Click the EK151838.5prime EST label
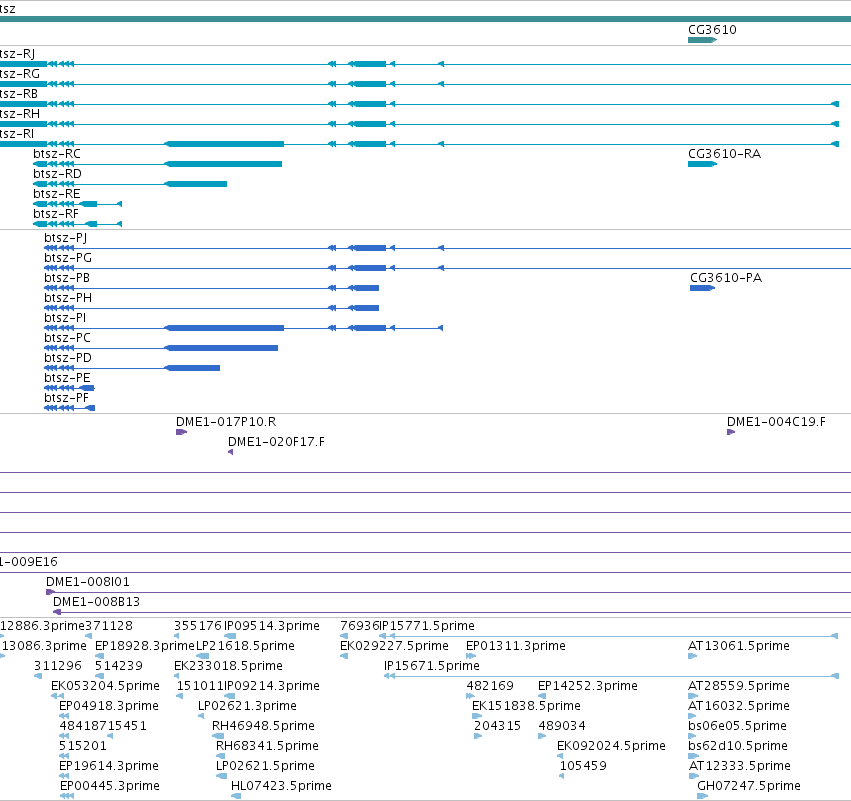The width and height of the screenshot is (851, 801). coord(526,707)
